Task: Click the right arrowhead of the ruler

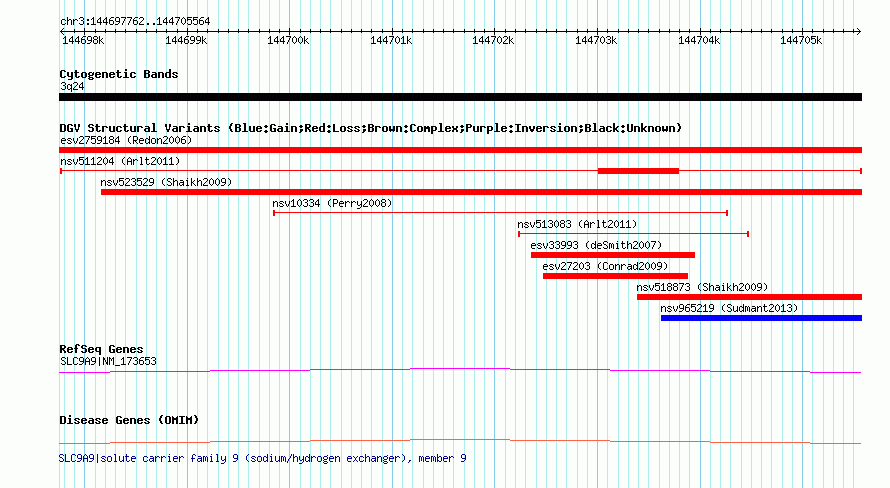Action: click(859, 31)
